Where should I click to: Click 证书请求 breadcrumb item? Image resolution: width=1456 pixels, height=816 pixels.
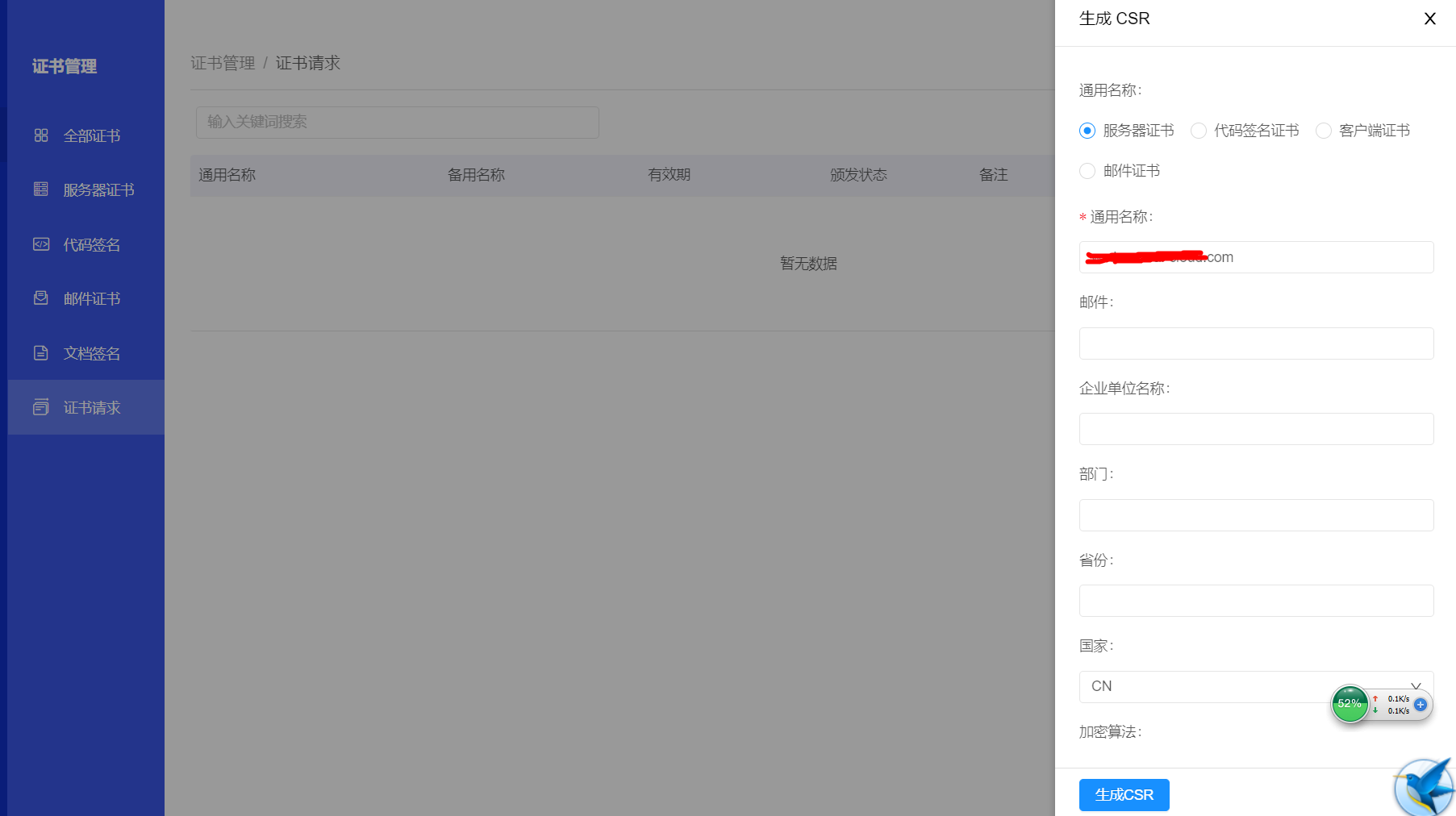click(x=308, y=63)
